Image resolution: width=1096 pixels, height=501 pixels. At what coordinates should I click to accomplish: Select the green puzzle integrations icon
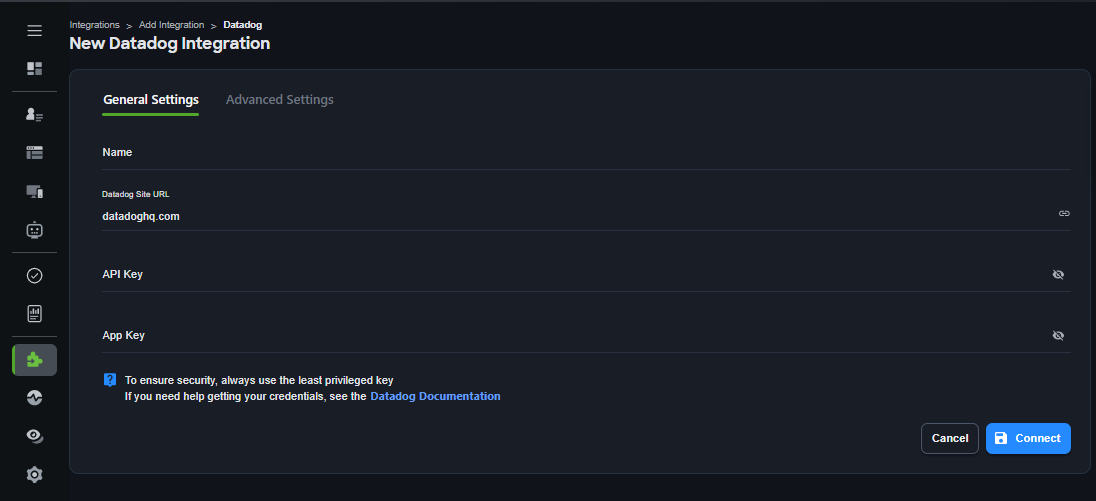[x=34, y=359]
